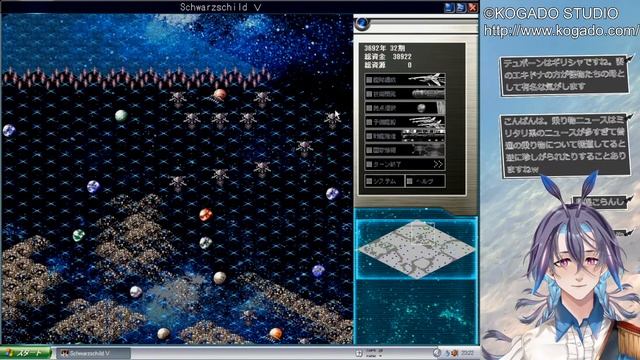Select the skull unit under the mouse cursor

coord(332,120)
